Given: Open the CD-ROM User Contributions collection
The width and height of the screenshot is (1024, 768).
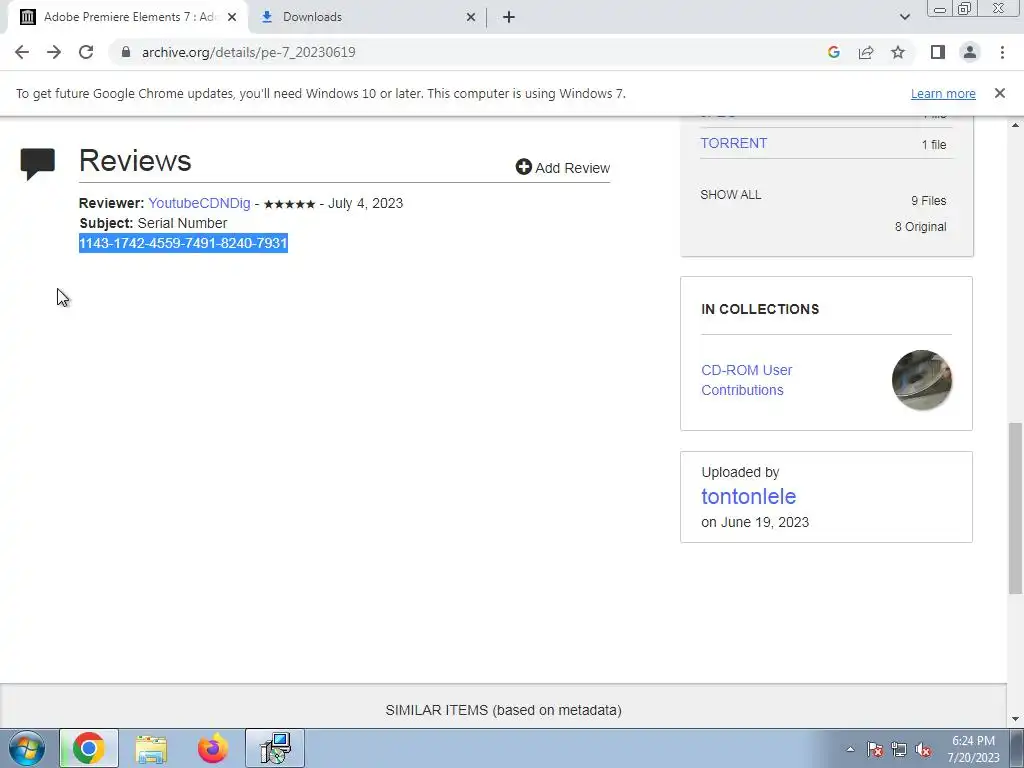Looking at the screenshot, I should 746,380.
